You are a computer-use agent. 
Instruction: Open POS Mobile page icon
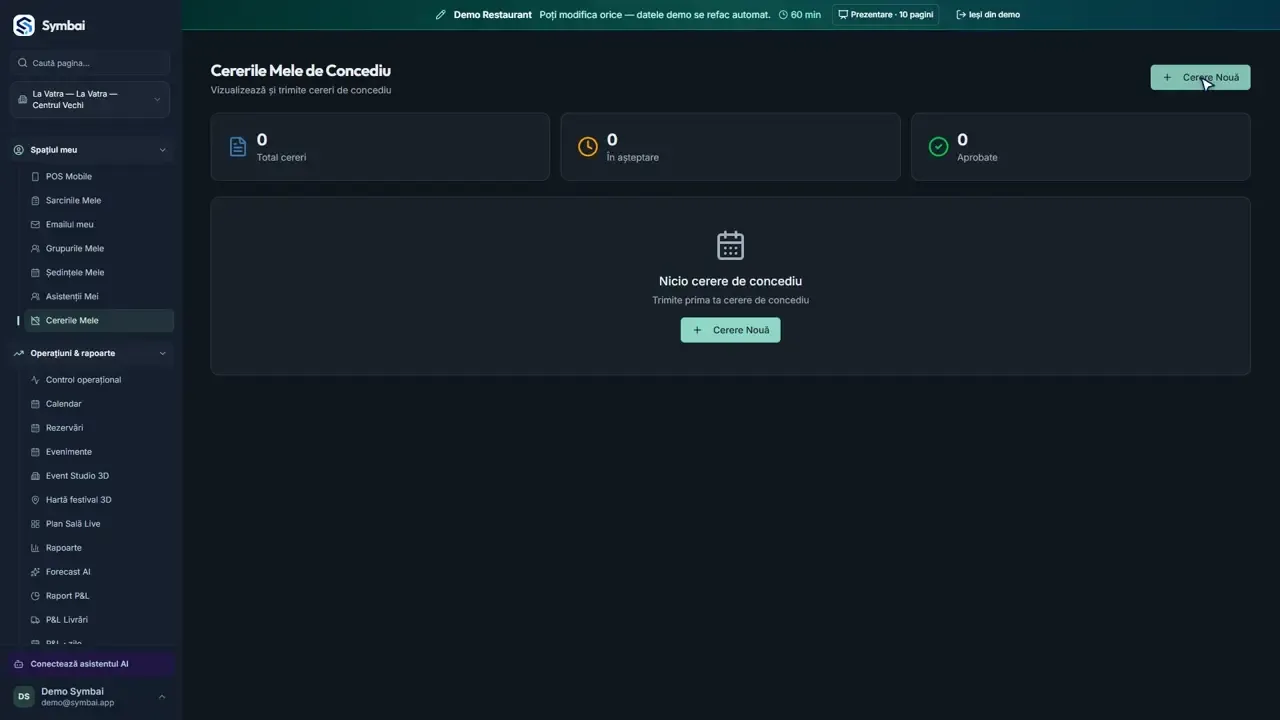click(35, 177)
